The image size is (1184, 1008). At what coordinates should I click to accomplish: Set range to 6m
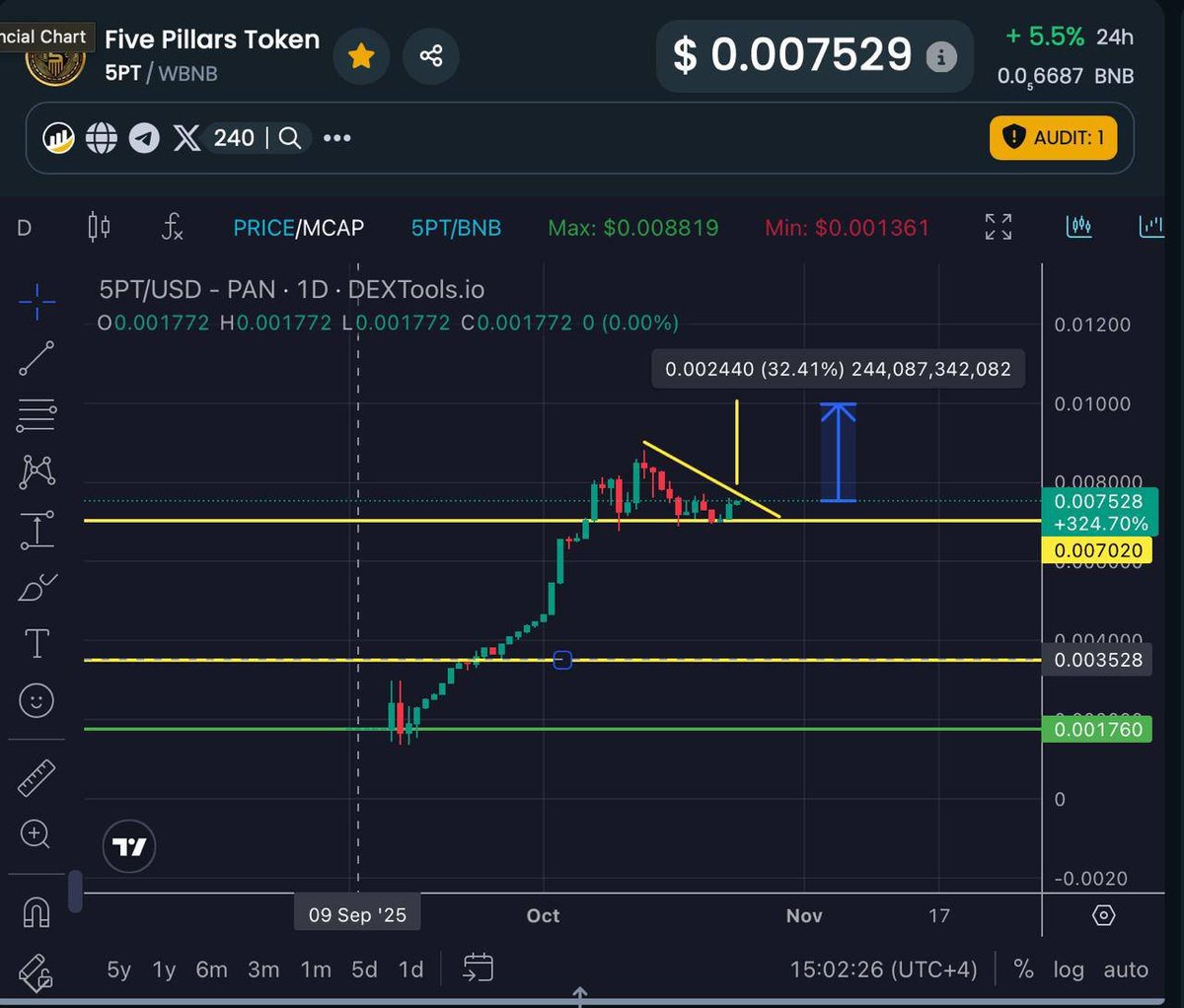point(211,970)
